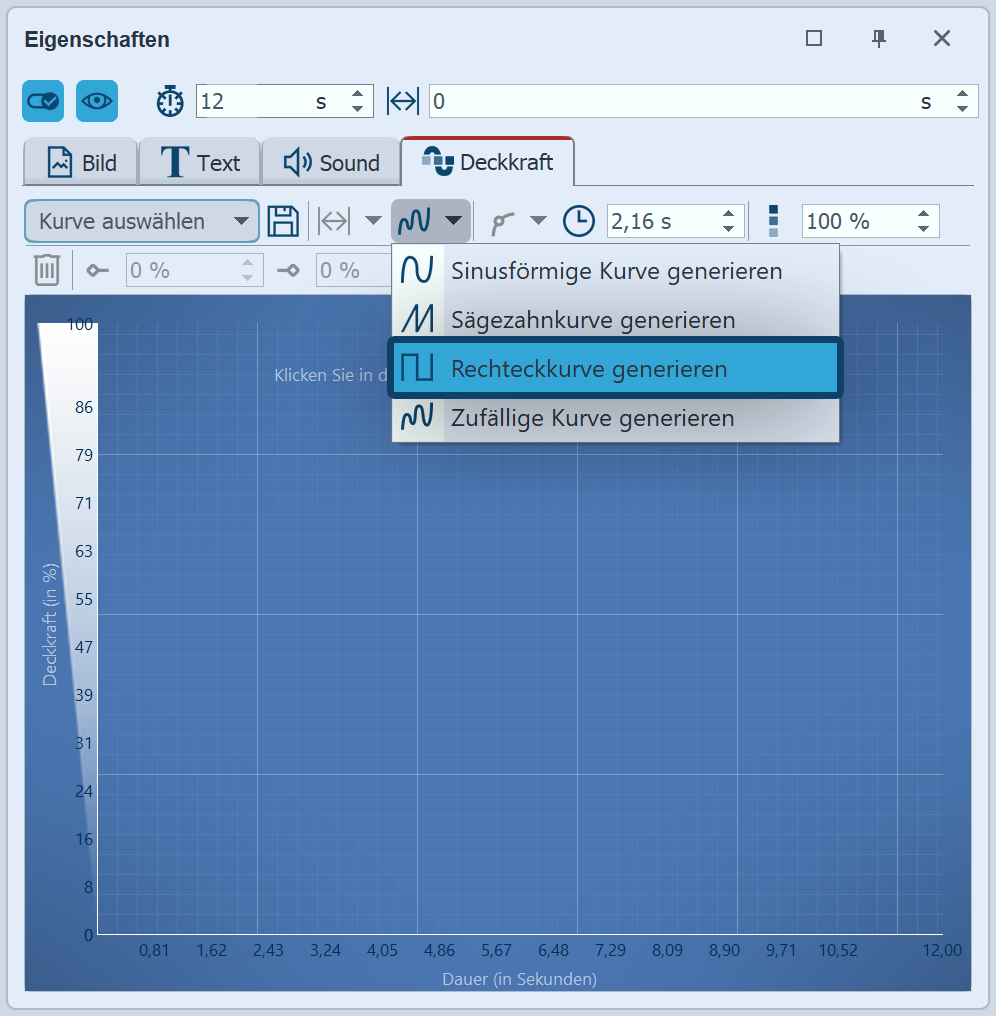996x1016 pixels.
Task: Click the save curve floppy disk icon
Action: pyautogui.click(x=284, y=222)
